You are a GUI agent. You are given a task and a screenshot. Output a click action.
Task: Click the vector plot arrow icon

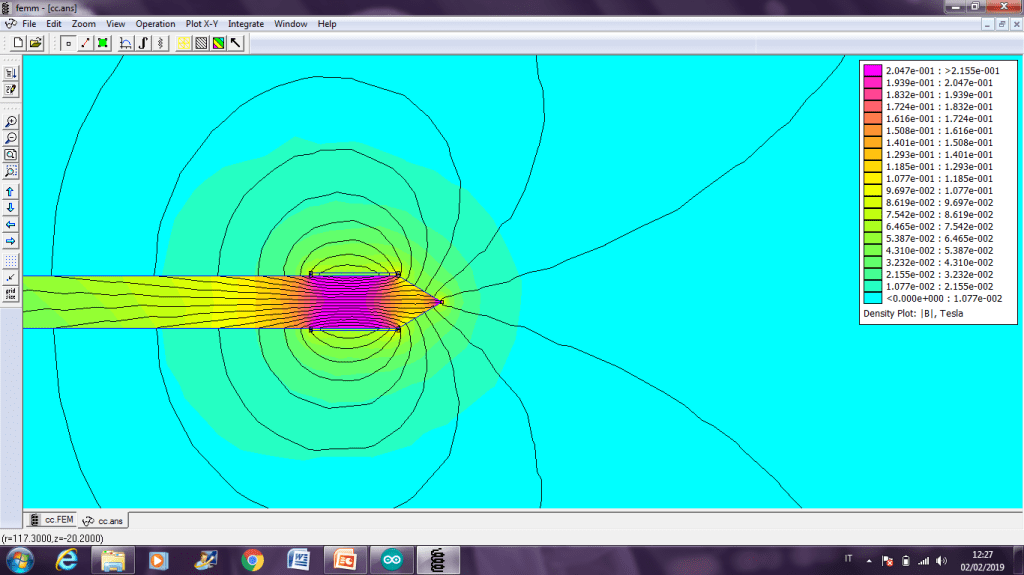(236, 43)
